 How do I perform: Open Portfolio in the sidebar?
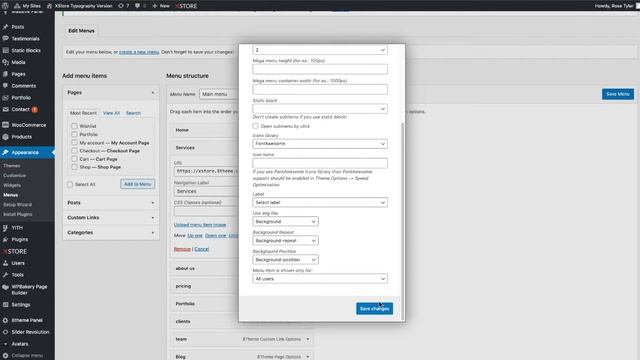tap(21, 98)
